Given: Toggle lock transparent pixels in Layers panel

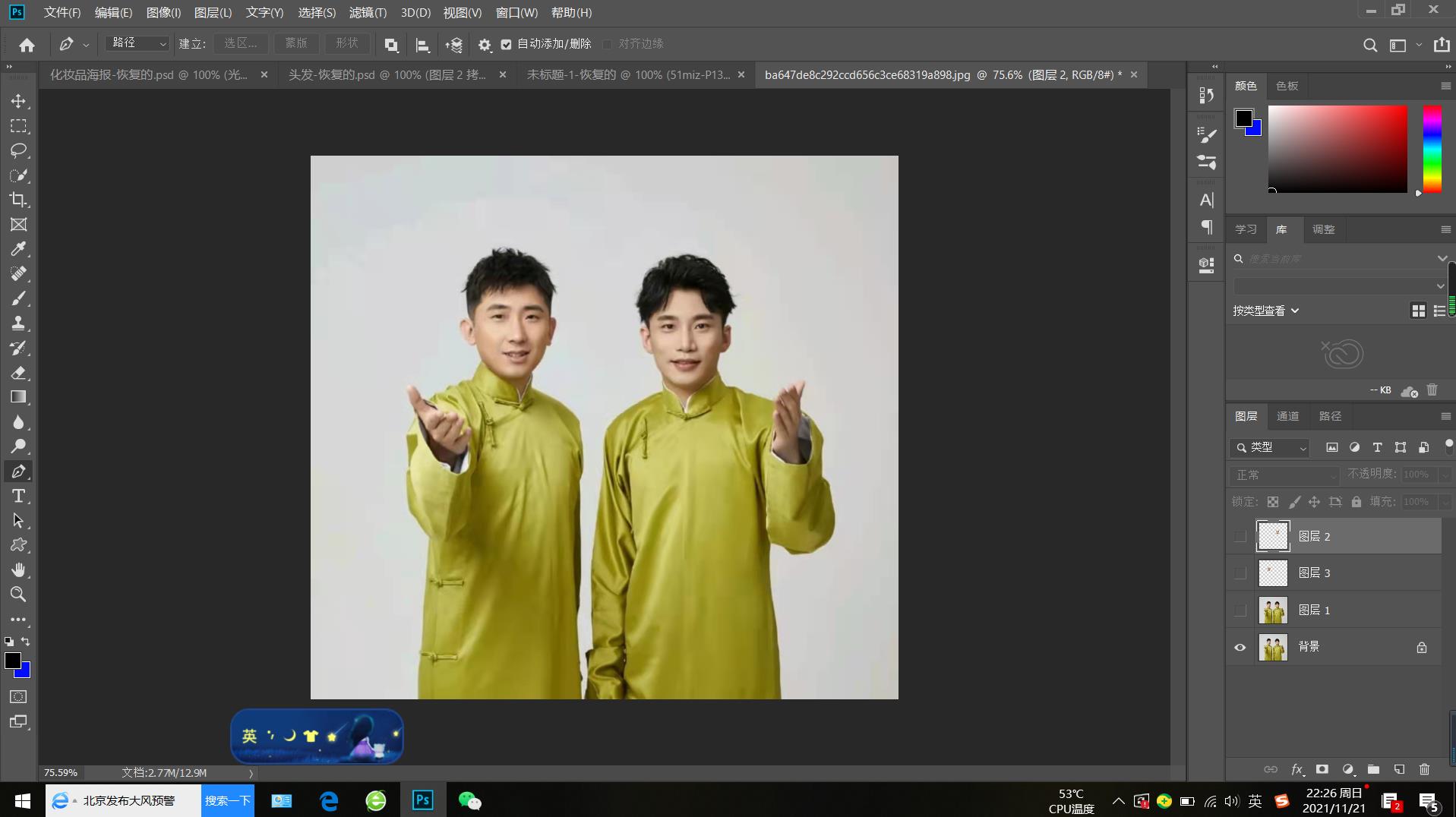Looking at the screenshot, I should coord(1273,502).
